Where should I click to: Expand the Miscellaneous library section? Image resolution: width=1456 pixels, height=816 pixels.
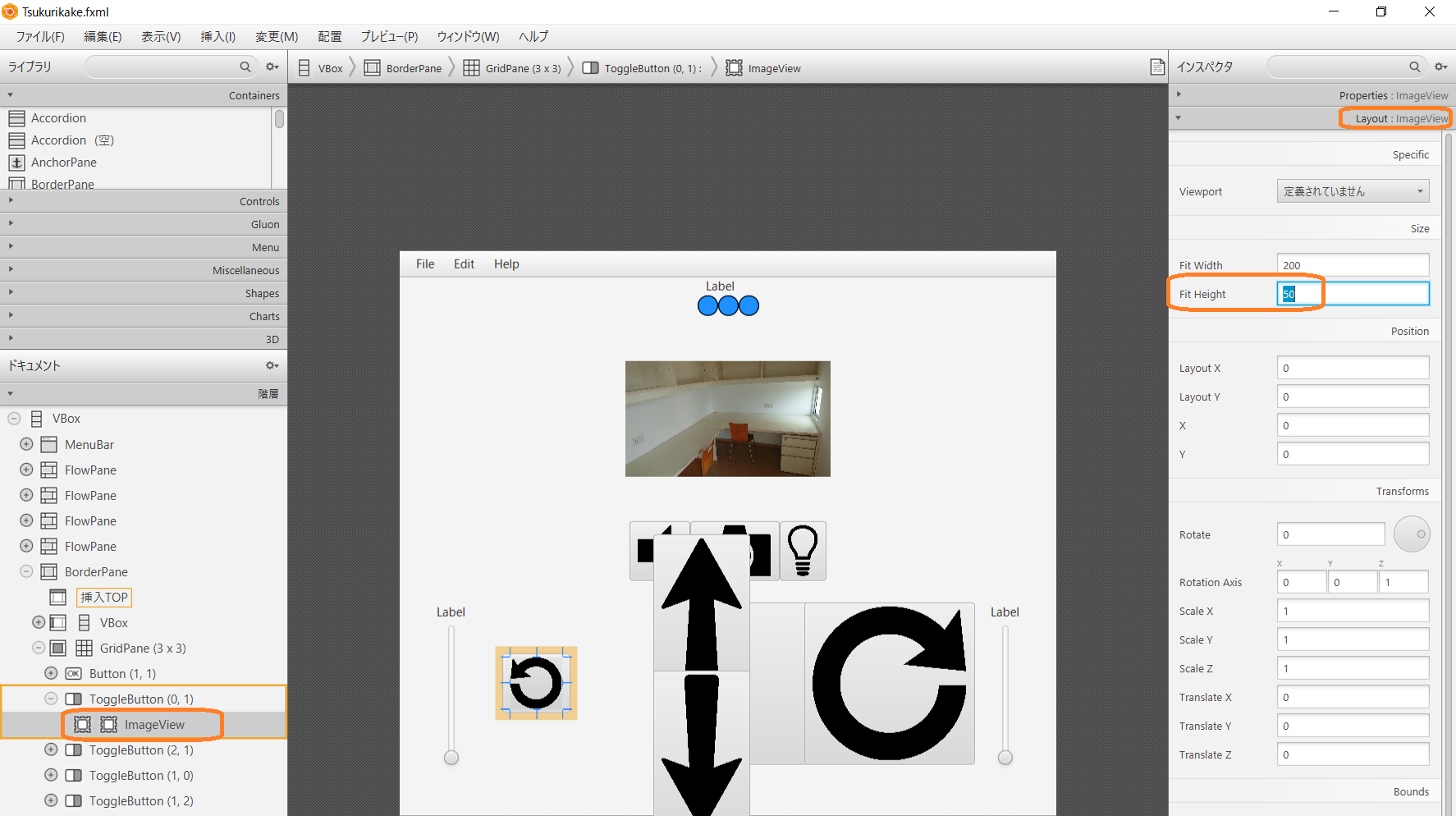[x=144, y=270]
